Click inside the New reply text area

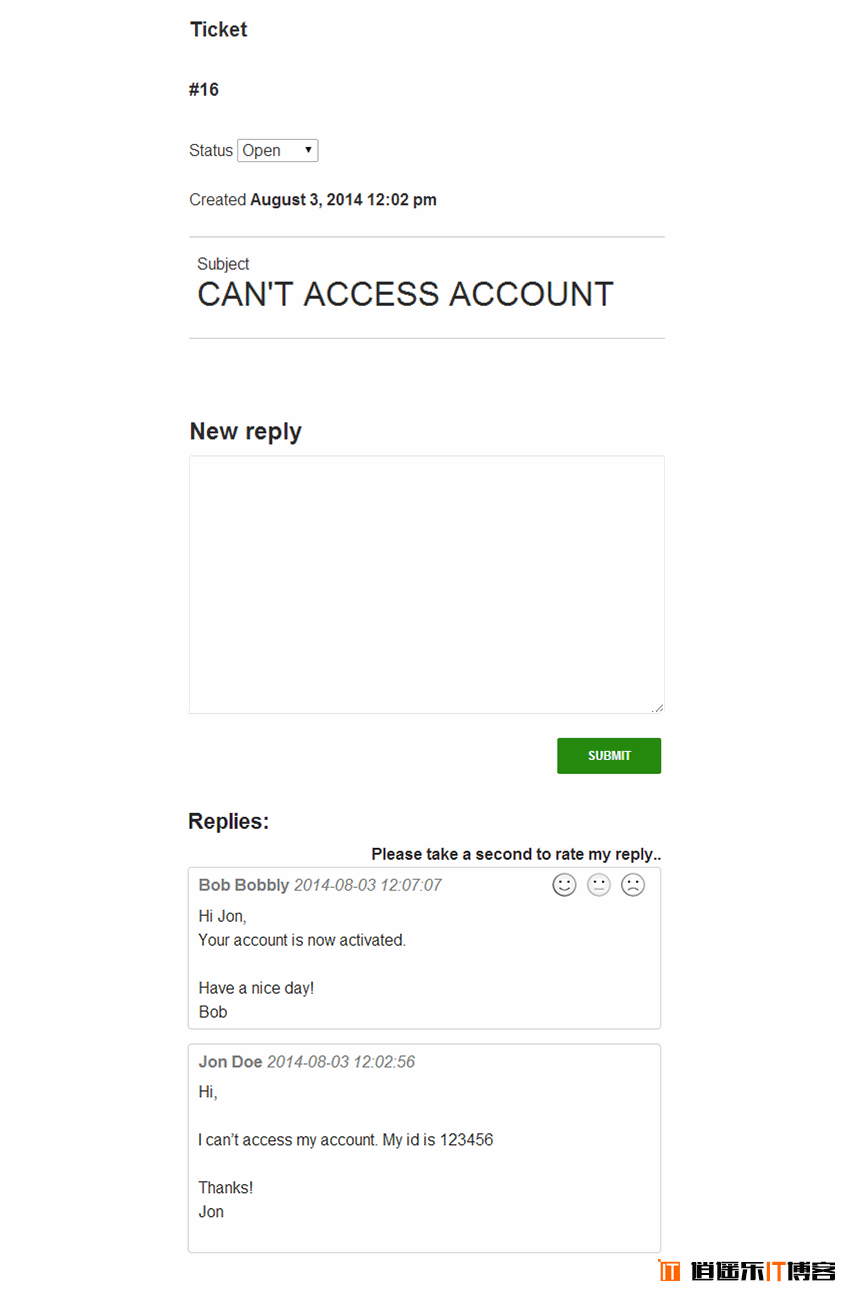click(x=426, y=584)
